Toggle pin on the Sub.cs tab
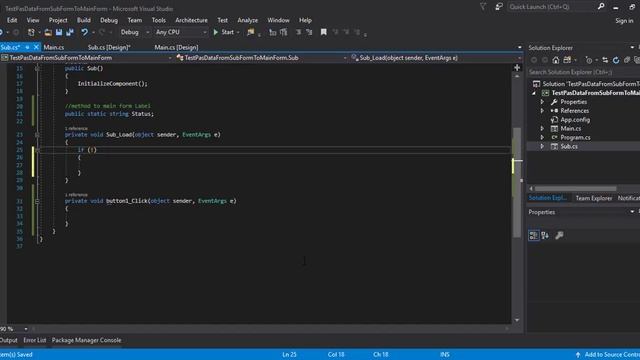Viewport: 640px width, 360px height. pyautogui.click(x=27, y=47)
